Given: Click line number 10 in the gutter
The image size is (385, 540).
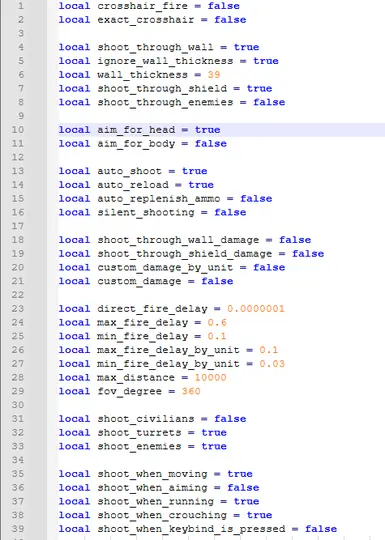Looking at the screenshot, I should click(18, 130).
